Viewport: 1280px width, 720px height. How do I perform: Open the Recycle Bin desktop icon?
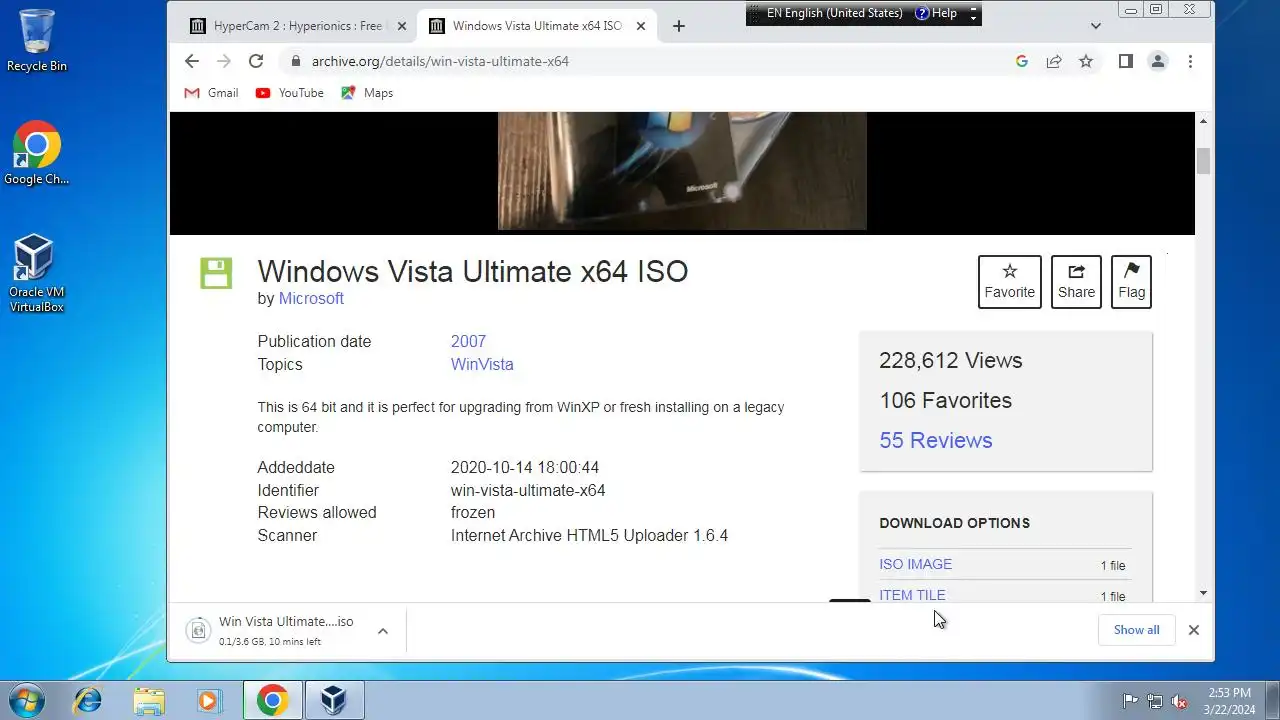tap(37, 41)
